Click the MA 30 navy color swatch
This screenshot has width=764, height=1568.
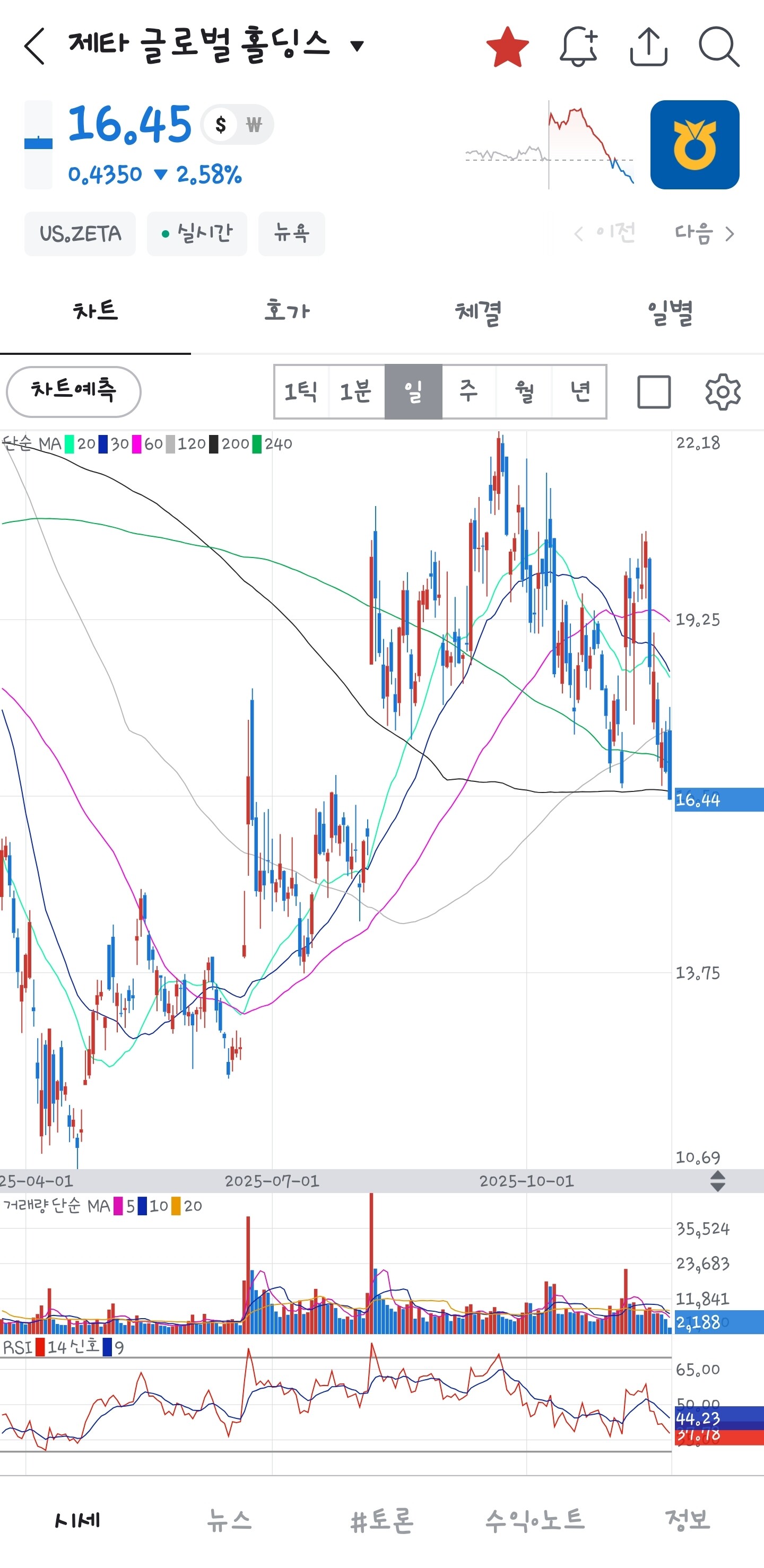click(x=103, y=445)
